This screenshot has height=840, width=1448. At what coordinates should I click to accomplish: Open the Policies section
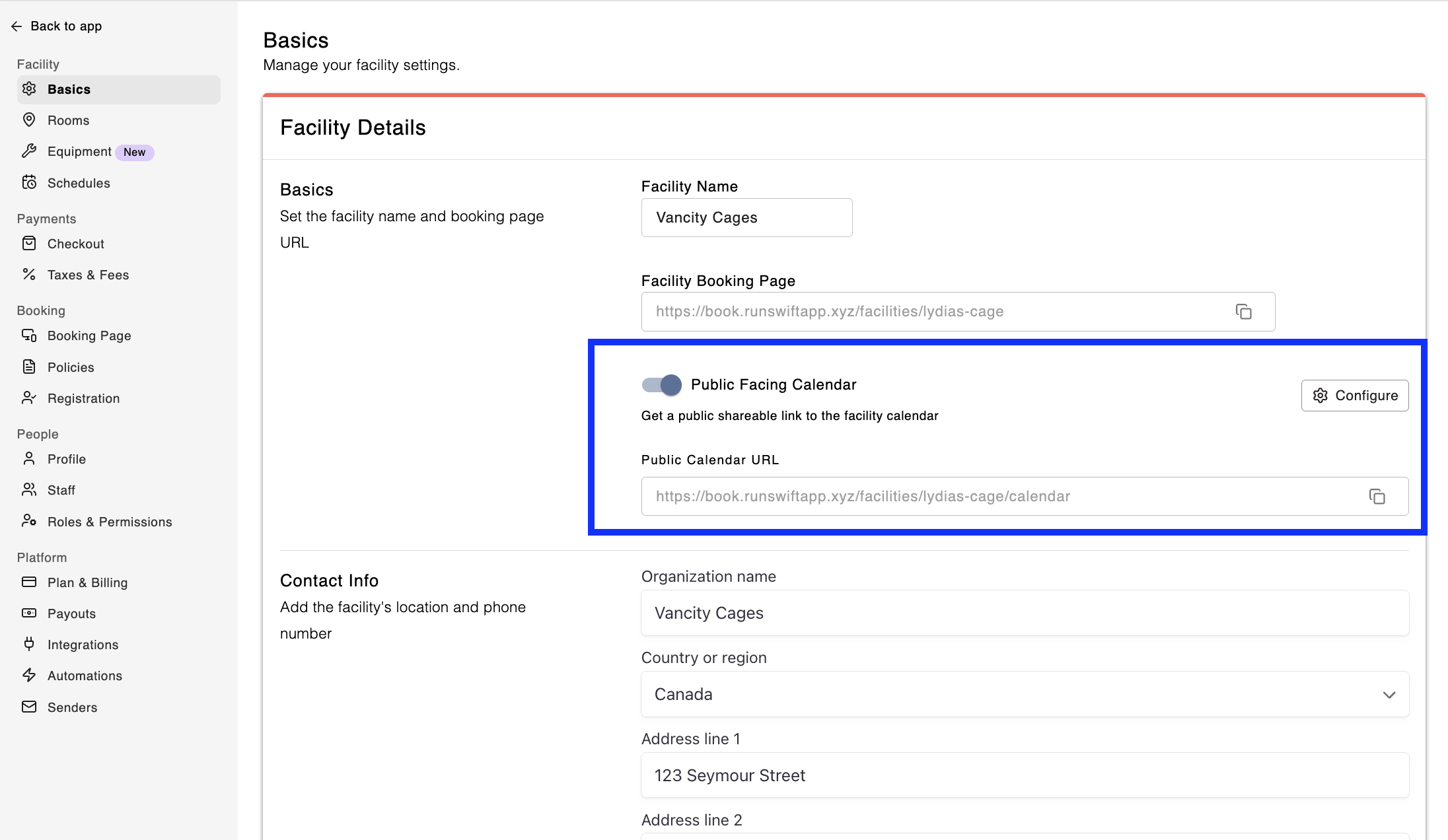click(70, 367)
